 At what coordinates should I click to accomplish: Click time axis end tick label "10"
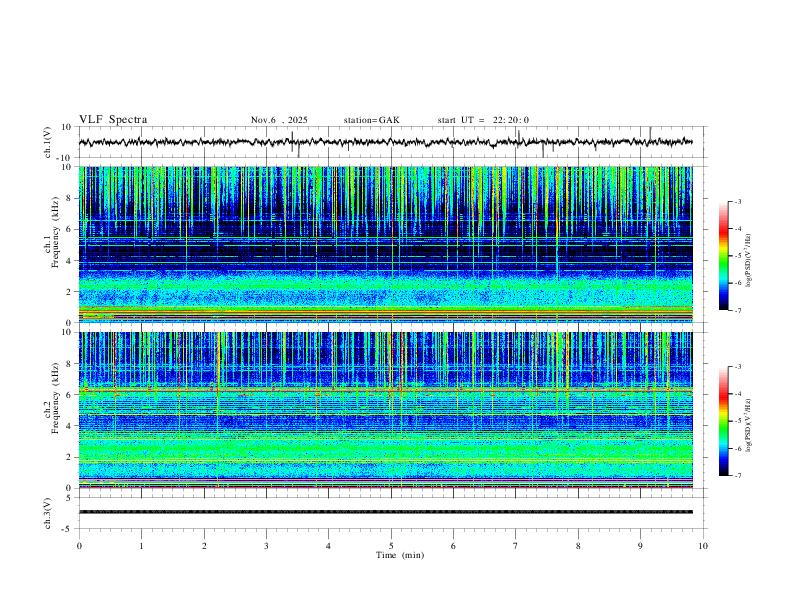703,546
